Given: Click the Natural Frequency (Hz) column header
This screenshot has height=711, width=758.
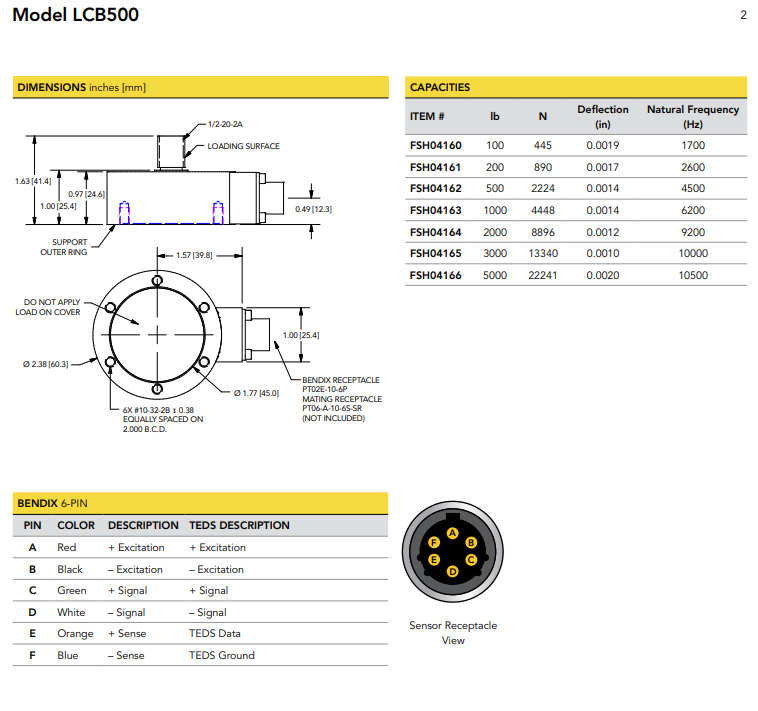Looking at the screenshot, I should click(692, 117).
